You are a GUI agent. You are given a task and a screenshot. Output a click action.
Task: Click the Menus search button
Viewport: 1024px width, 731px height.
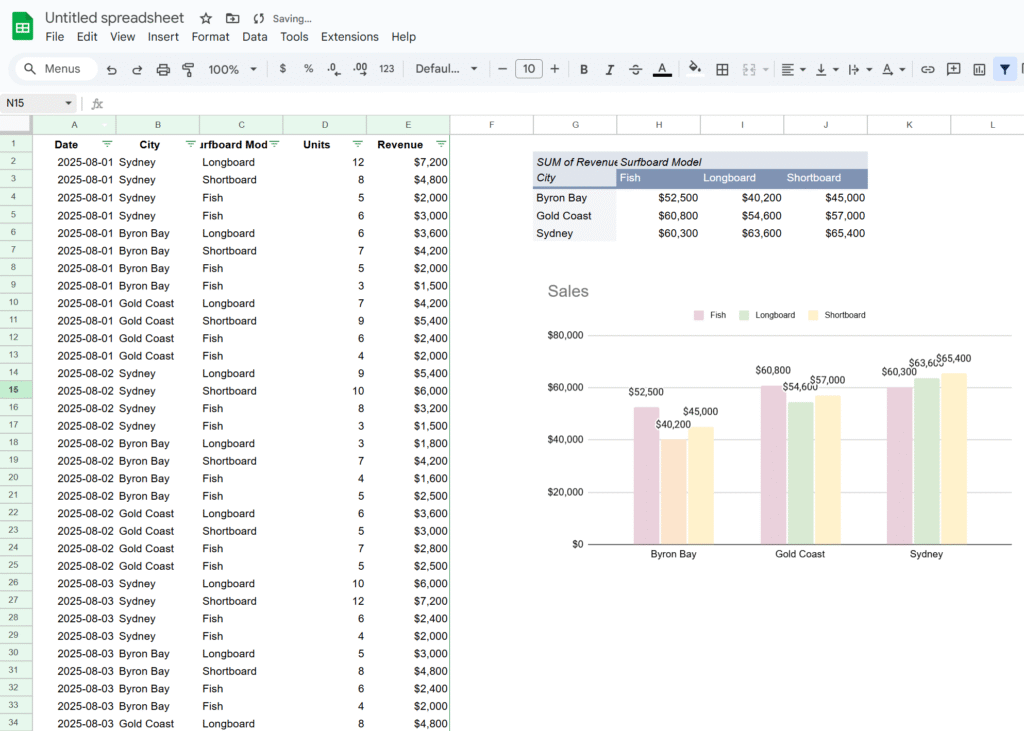57,69
